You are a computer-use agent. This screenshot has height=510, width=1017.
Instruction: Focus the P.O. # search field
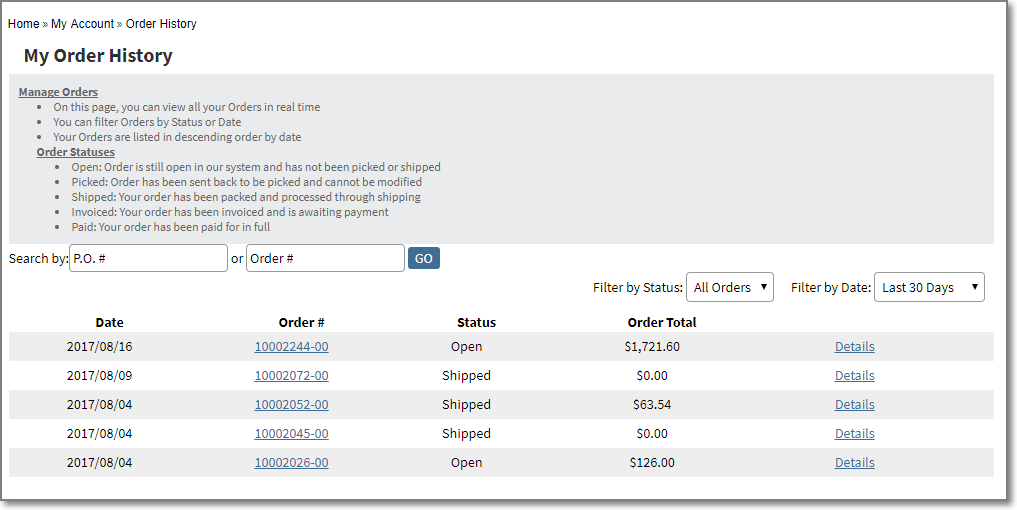[x=149, y=258]
